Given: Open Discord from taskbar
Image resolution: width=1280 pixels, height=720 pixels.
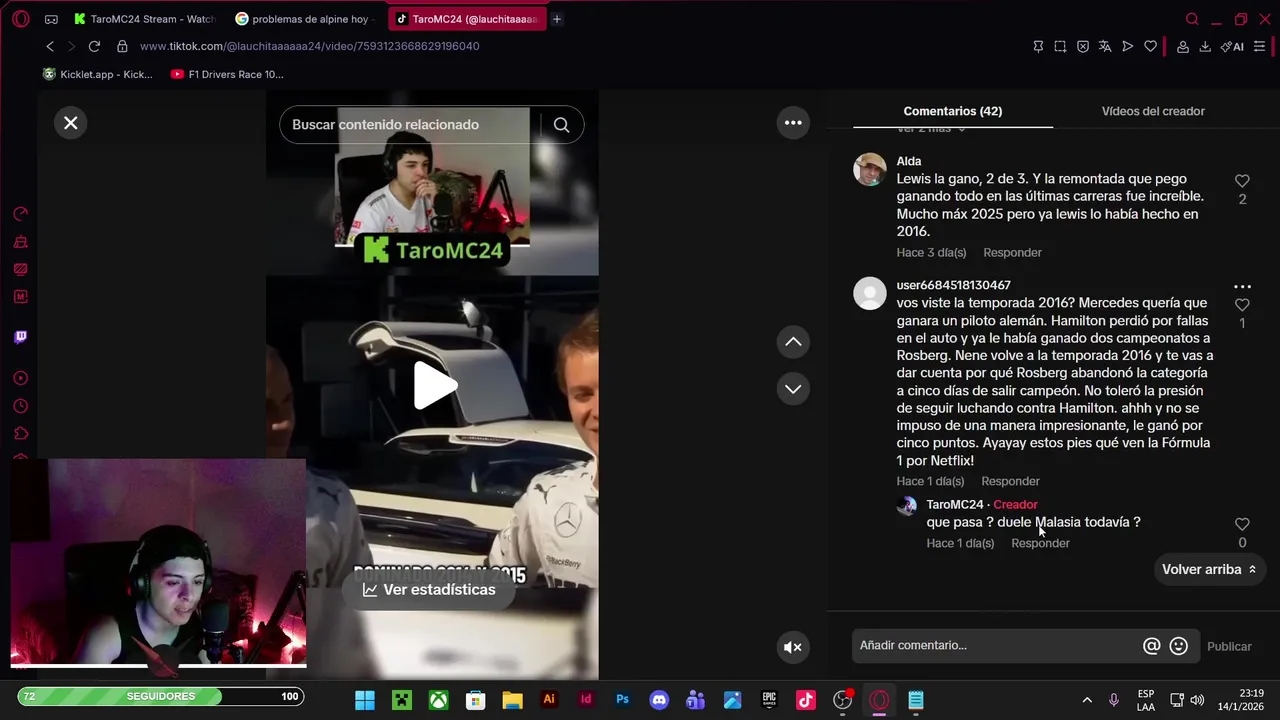Looking at the screenshot, I should point(659,700).
